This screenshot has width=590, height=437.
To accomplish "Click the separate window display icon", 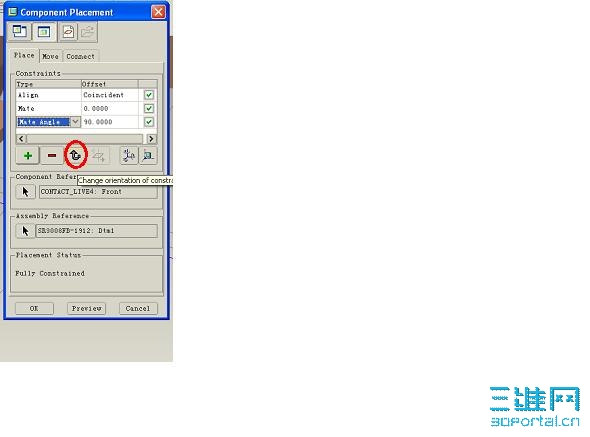I will [20, 32].
